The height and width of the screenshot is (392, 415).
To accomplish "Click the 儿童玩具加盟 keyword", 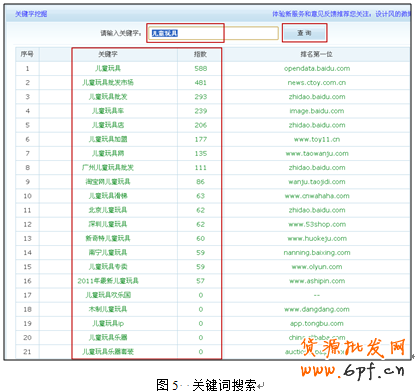I will [x=108, y=139].
